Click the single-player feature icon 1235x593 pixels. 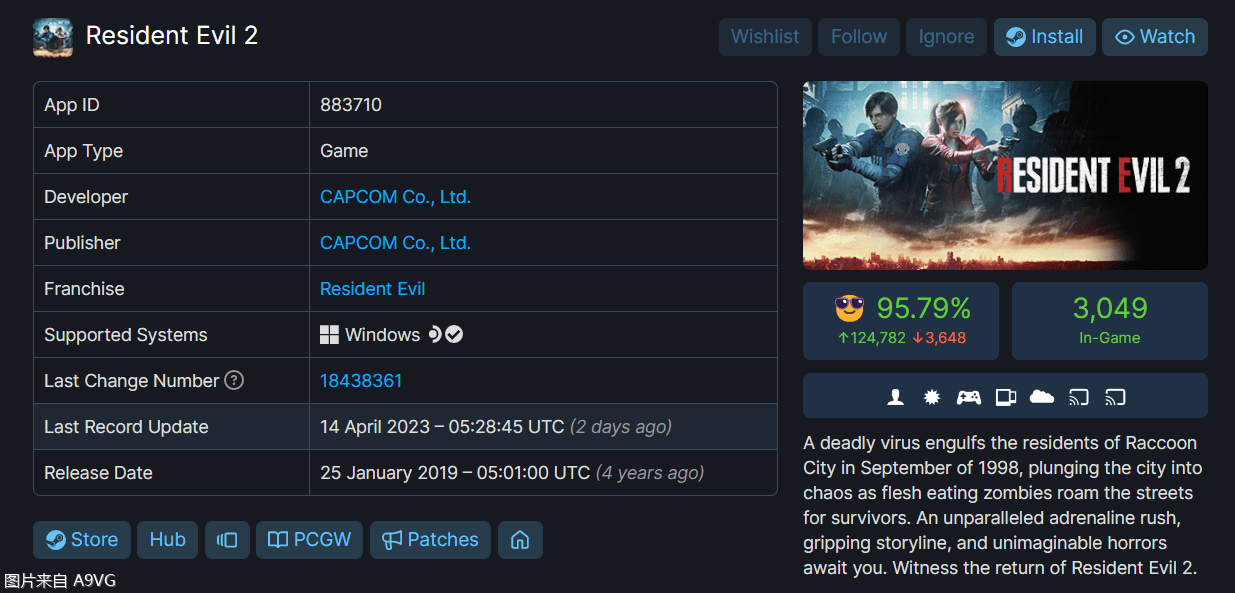[x=896, y=397]
